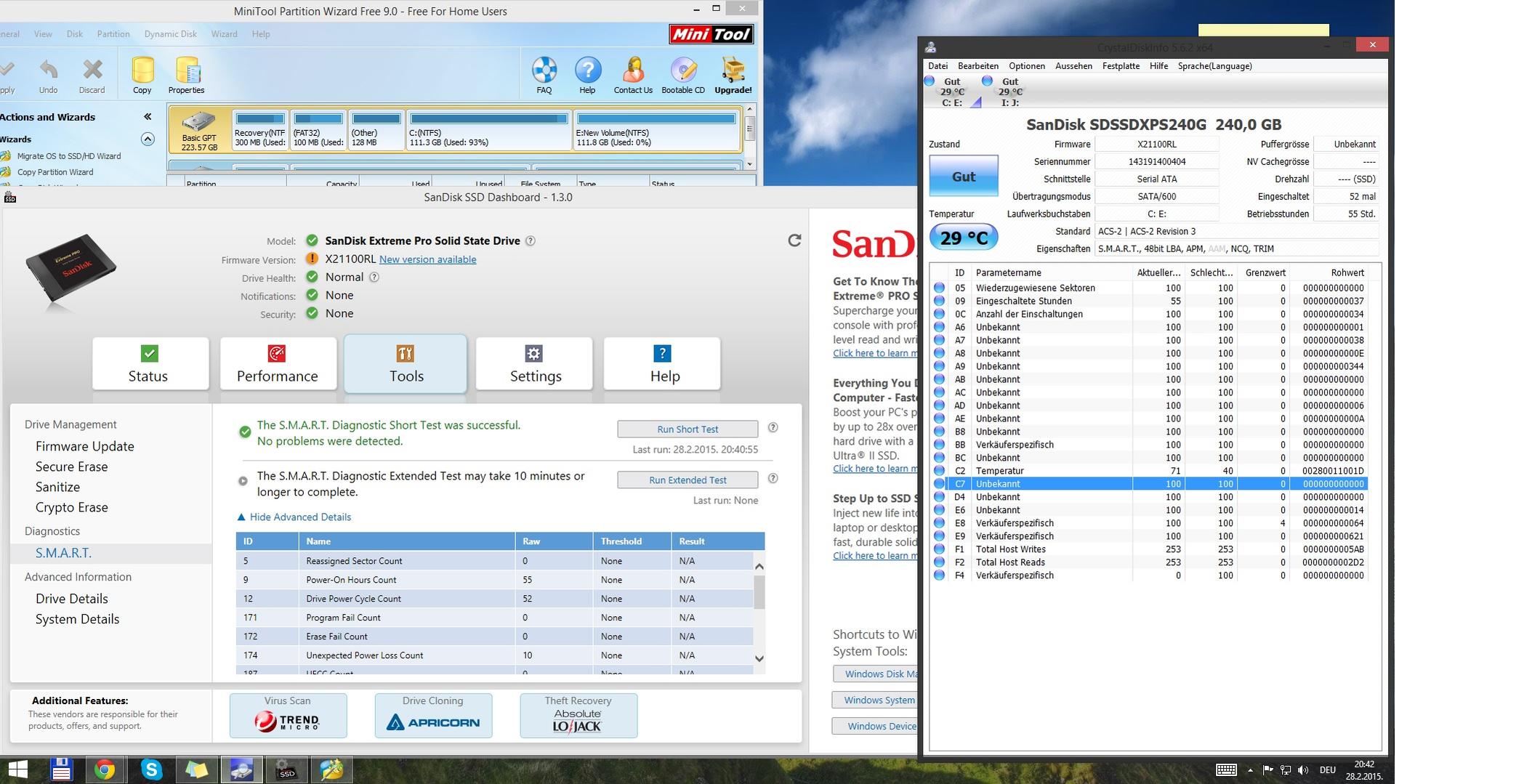Open Skype from the taskbar
This screenshot has width=1524, height=784.
coord(151,769)
